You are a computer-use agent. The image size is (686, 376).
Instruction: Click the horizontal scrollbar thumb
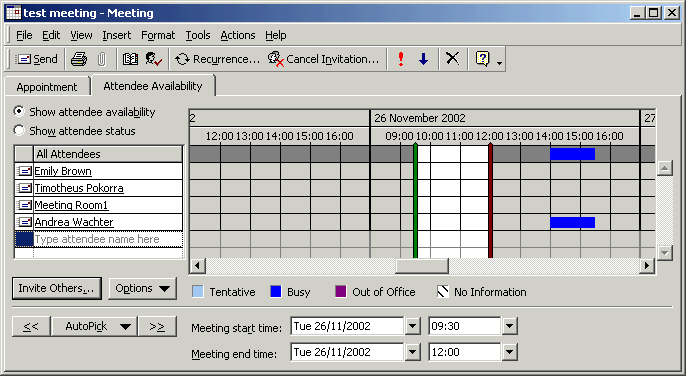(x=422, y=265)
